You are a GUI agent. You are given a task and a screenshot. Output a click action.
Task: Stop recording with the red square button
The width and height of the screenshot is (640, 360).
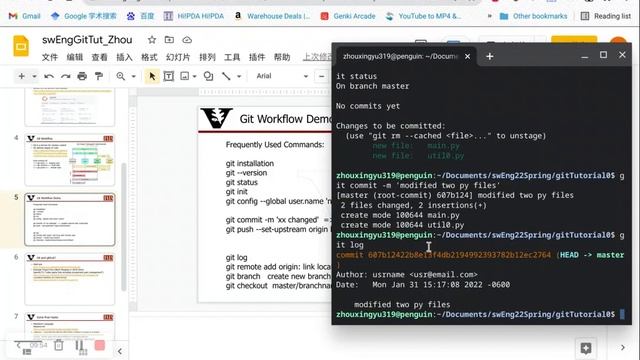click(100, 345)
